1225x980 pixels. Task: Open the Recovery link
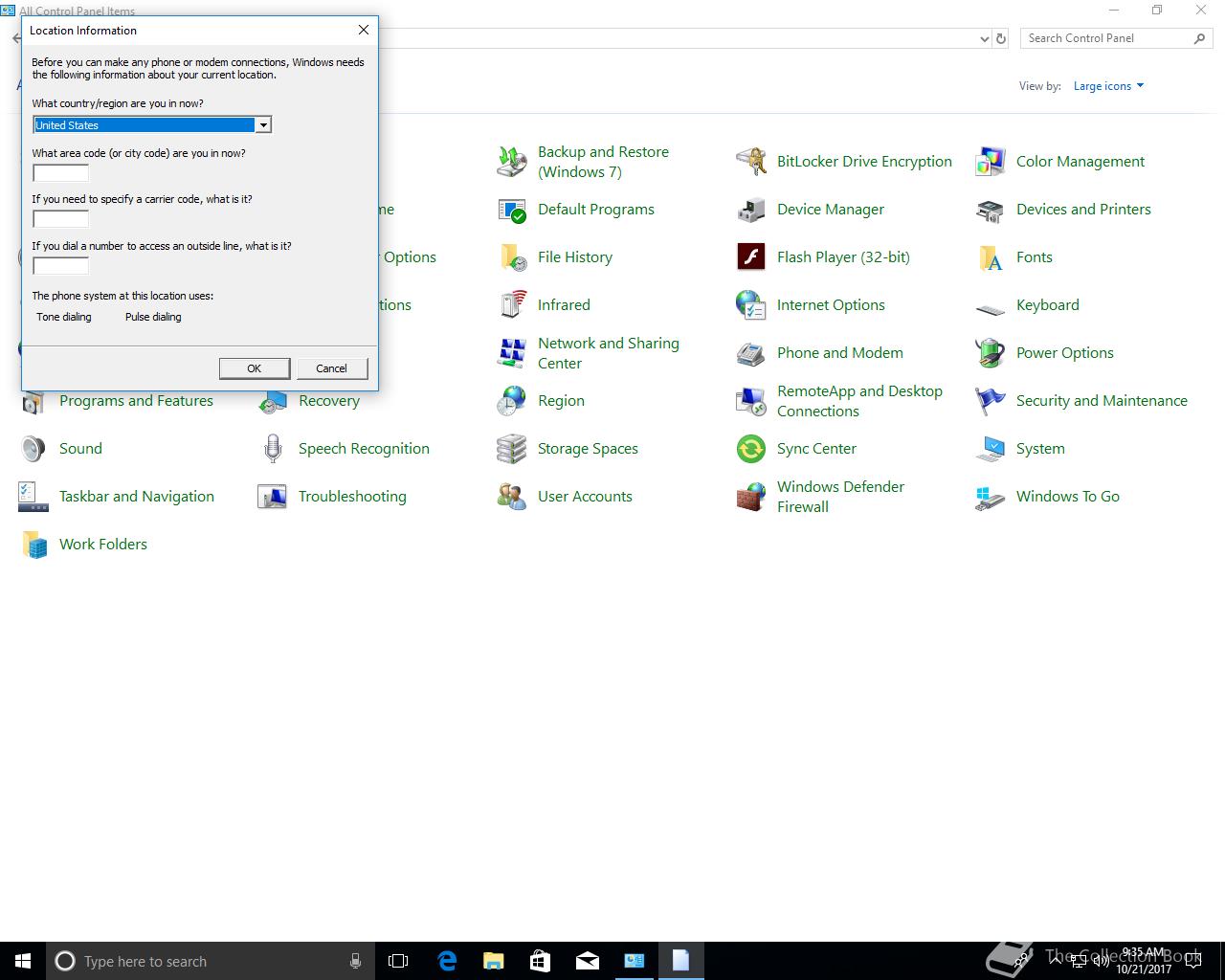[329, 401]
